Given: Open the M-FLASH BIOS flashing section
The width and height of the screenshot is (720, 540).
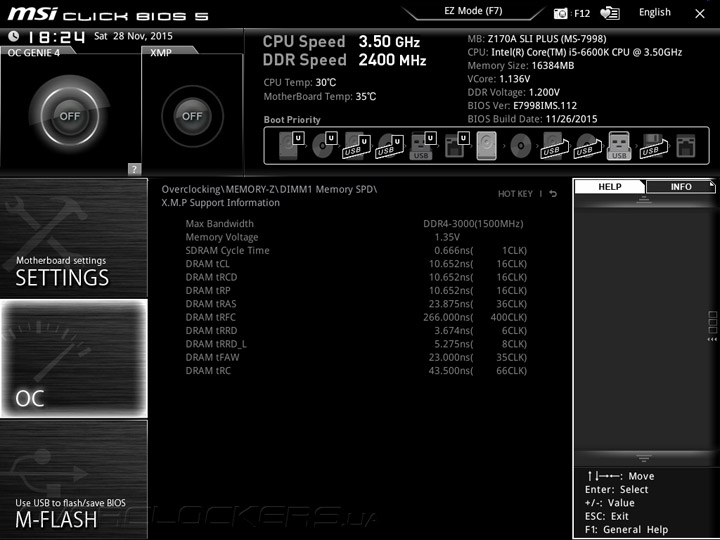Looking at the screenshot, I should pos(73,479).
